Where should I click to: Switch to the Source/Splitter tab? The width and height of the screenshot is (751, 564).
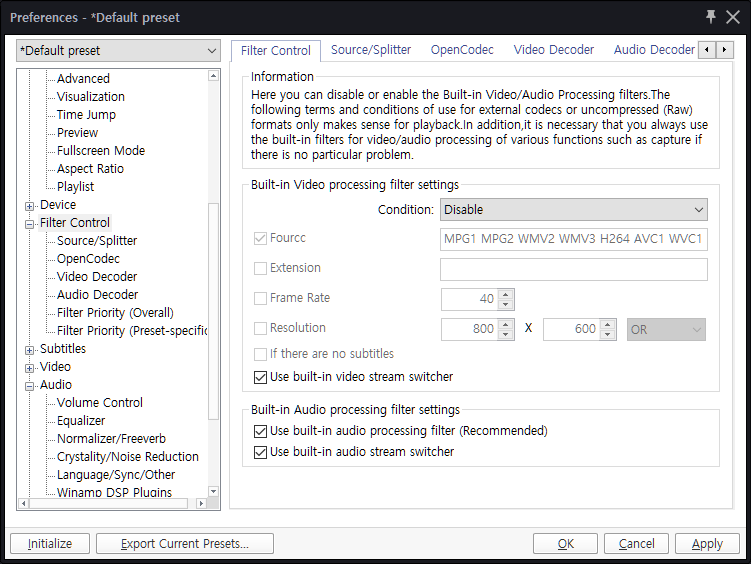tap(370, 49)
